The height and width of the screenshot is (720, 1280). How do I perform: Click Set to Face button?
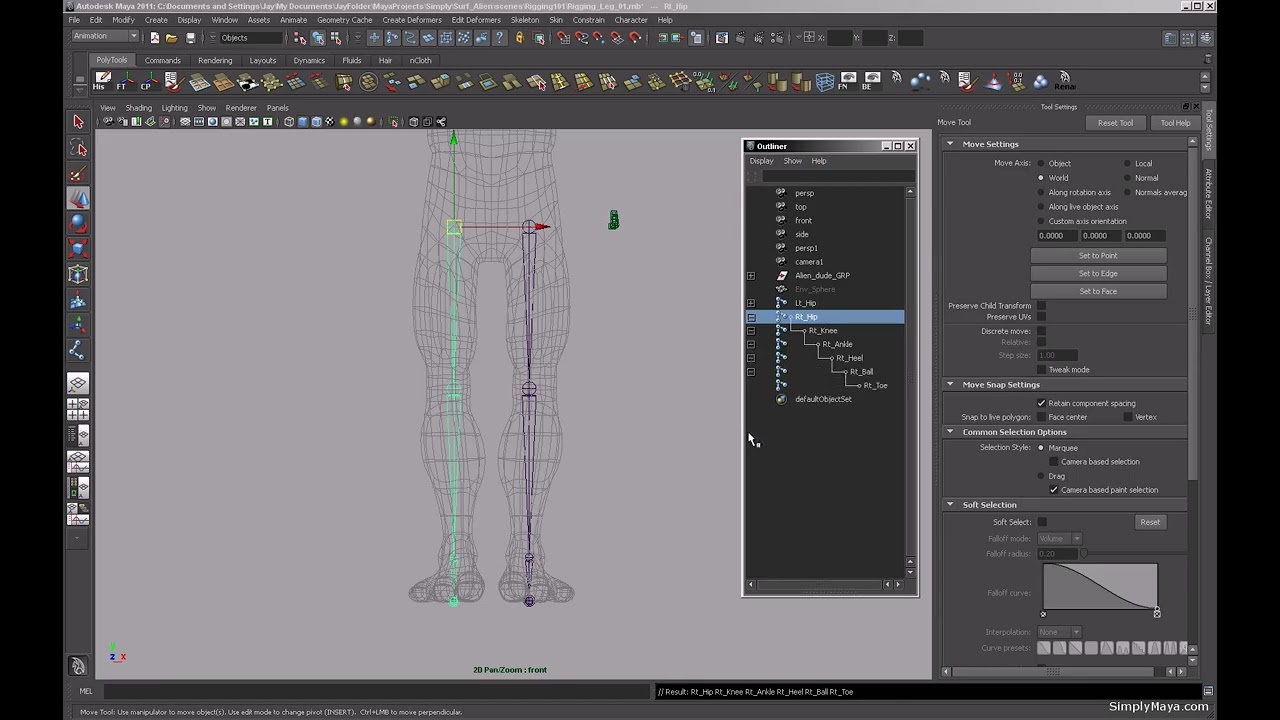(x=1098, y=291)
